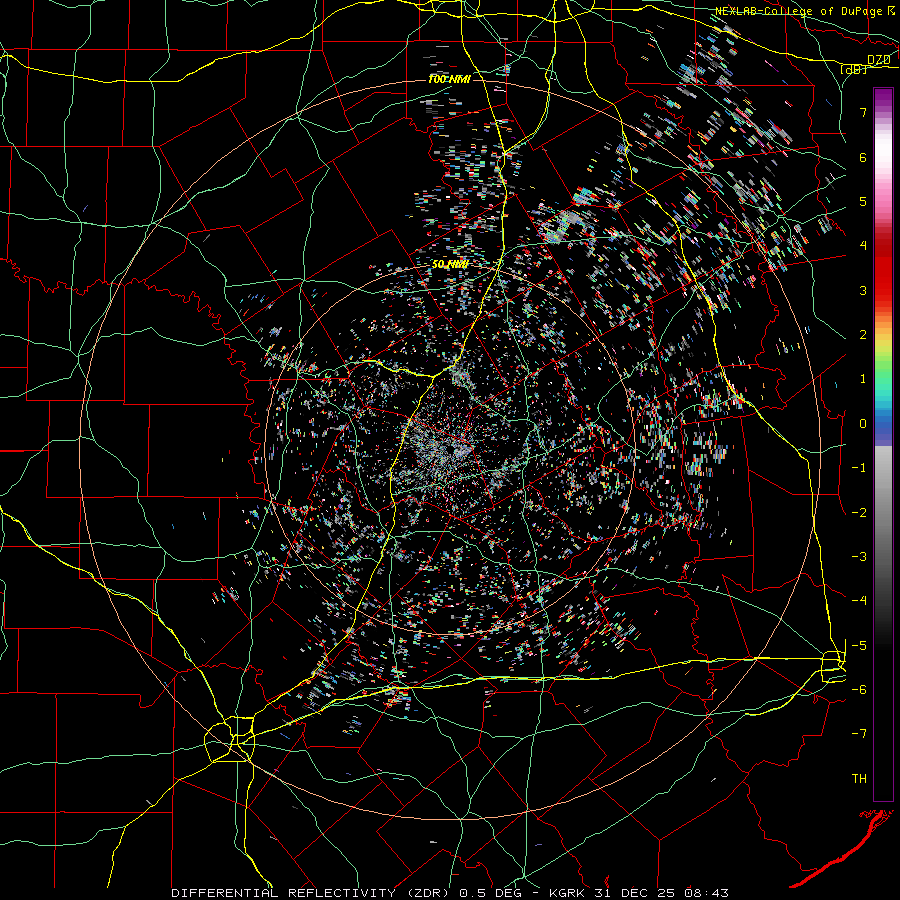Click the 100 NMI range ring label
Image resolution: width=900 pixels, height=900 pixels.
coord(449,79)
